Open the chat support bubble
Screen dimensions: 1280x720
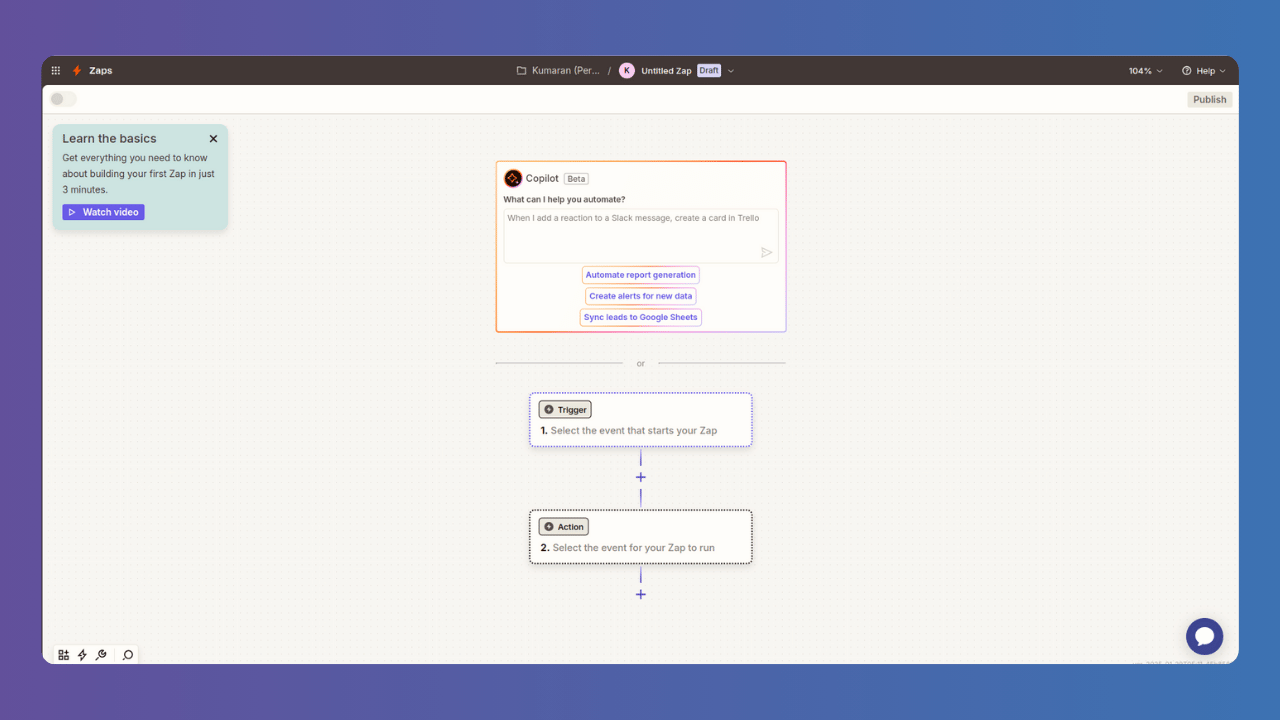[1204, 636]
